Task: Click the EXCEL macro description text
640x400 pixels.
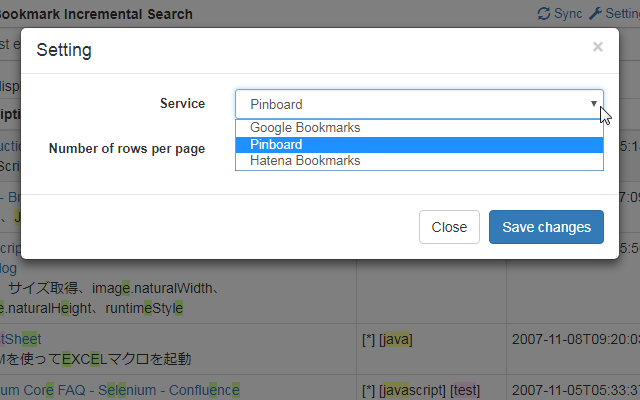Action: point(96,359)
